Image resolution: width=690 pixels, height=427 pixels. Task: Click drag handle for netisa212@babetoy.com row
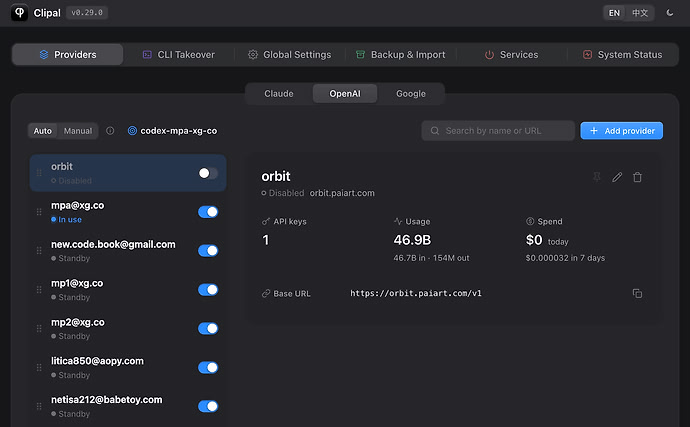tap(39, 406)
